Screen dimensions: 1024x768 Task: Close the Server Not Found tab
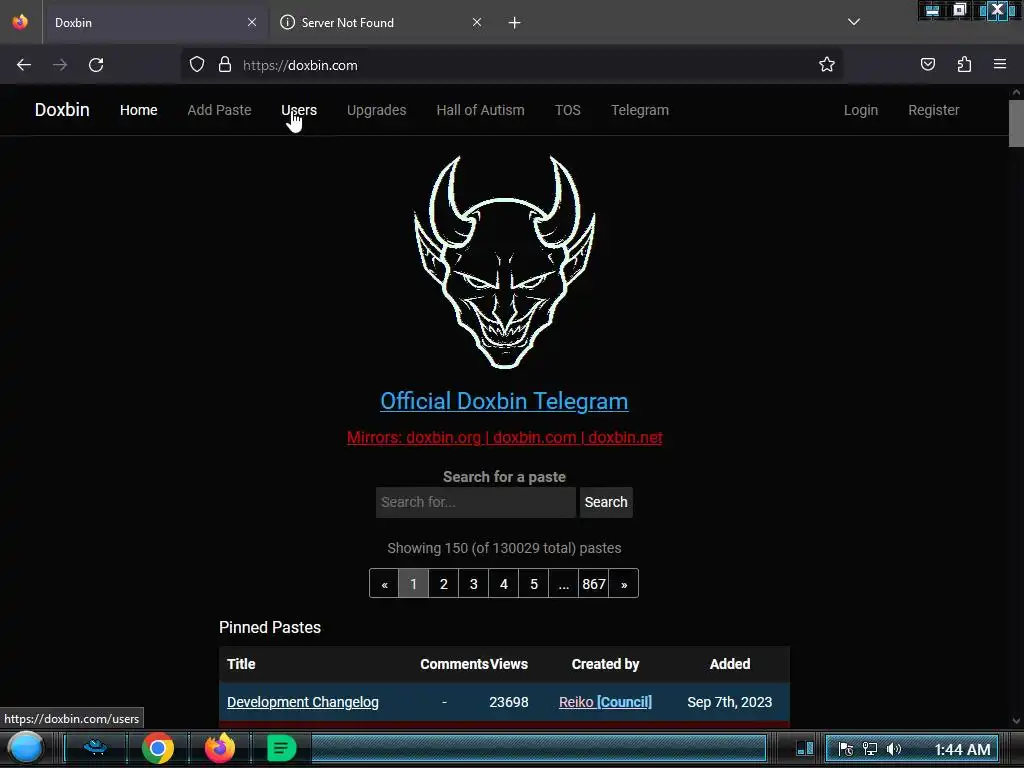[x=477, y=22]
